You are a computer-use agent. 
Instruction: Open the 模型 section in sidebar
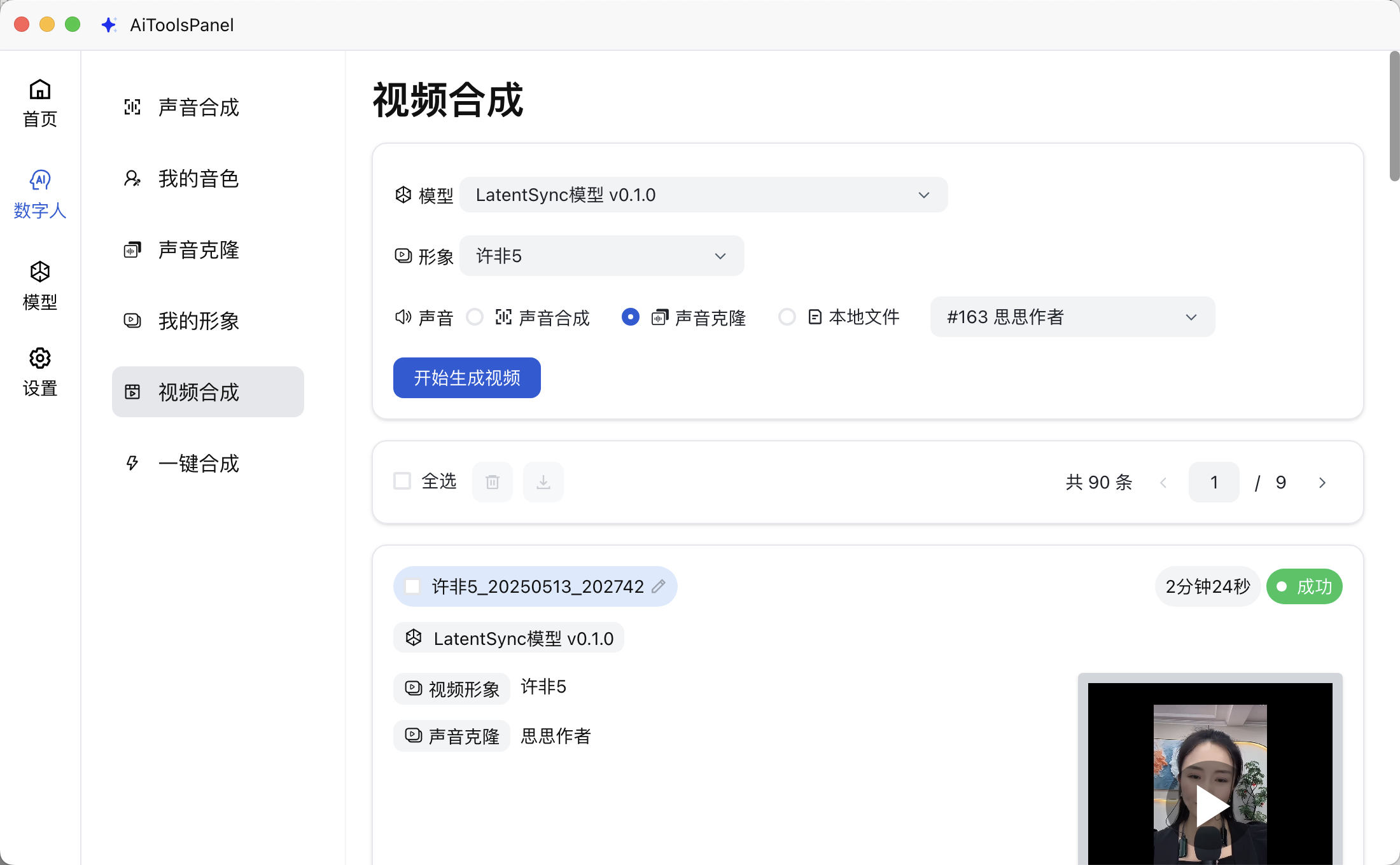[40, 286]
